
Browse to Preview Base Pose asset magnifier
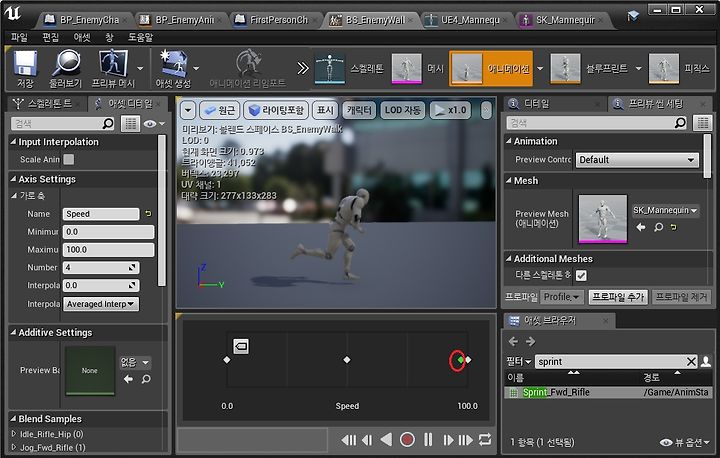[146, 379]
